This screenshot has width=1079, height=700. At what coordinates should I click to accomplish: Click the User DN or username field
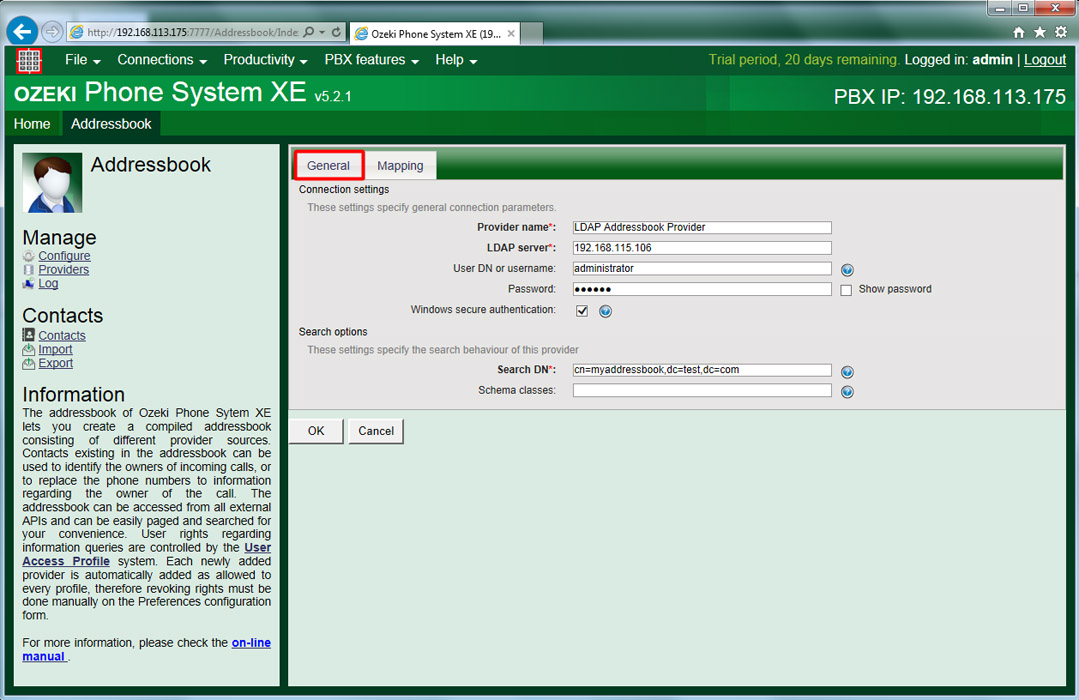(702, 268)
